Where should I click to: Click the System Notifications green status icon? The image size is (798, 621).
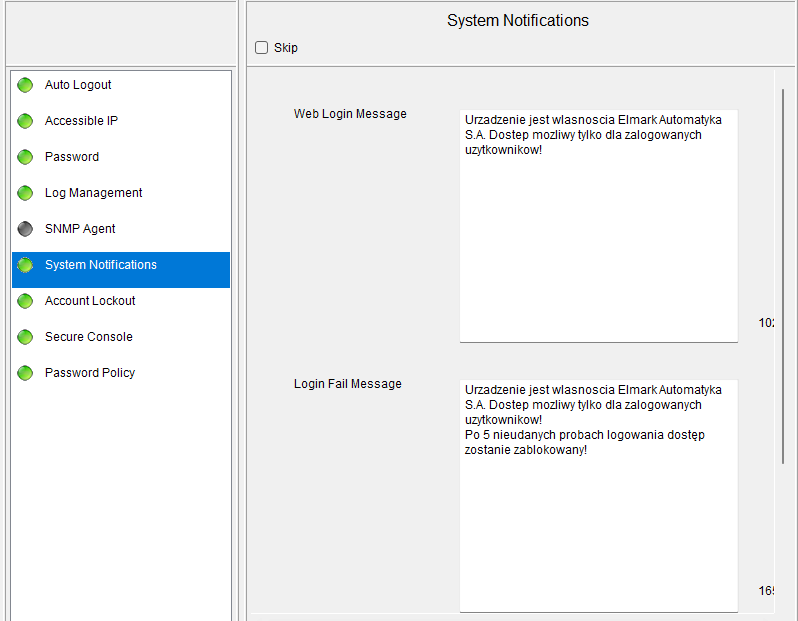click(x=25, y=265)
